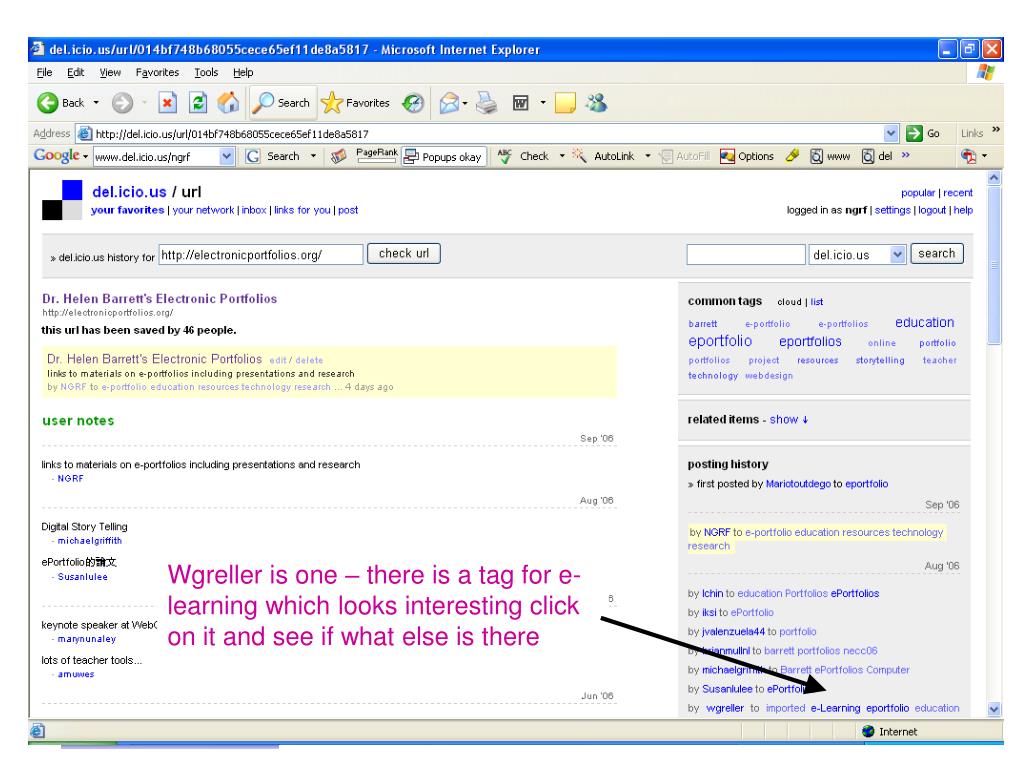
Task: Switch common tags to list view
Action: (817, 302)
